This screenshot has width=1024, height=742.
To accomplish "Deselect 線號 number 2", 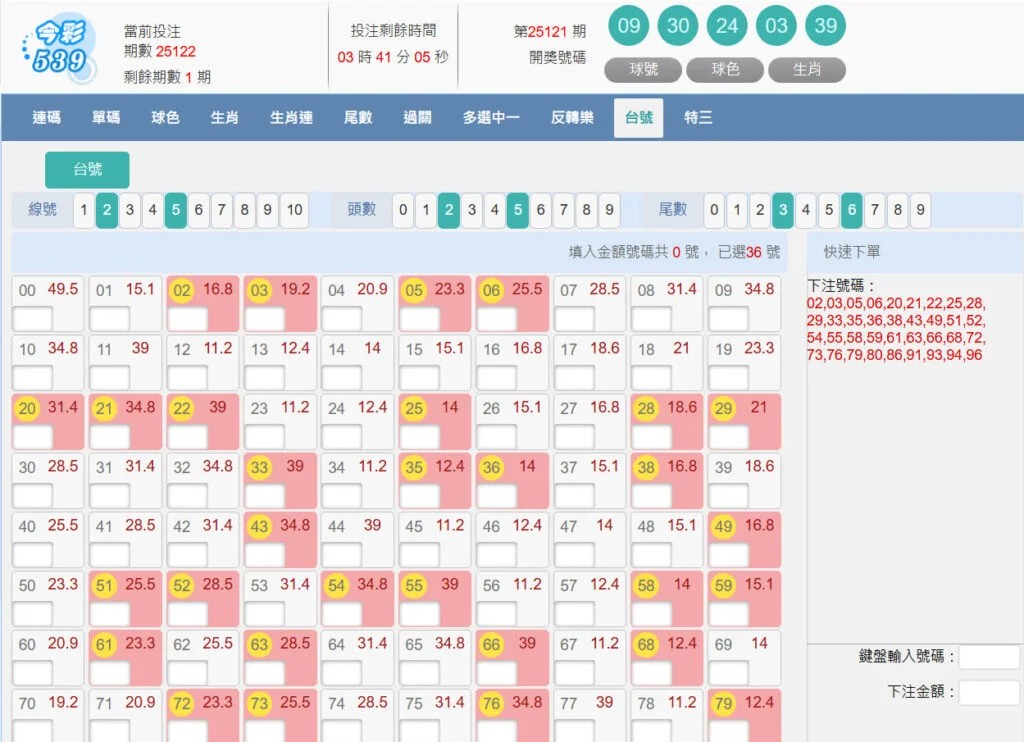I will point(105,211).
